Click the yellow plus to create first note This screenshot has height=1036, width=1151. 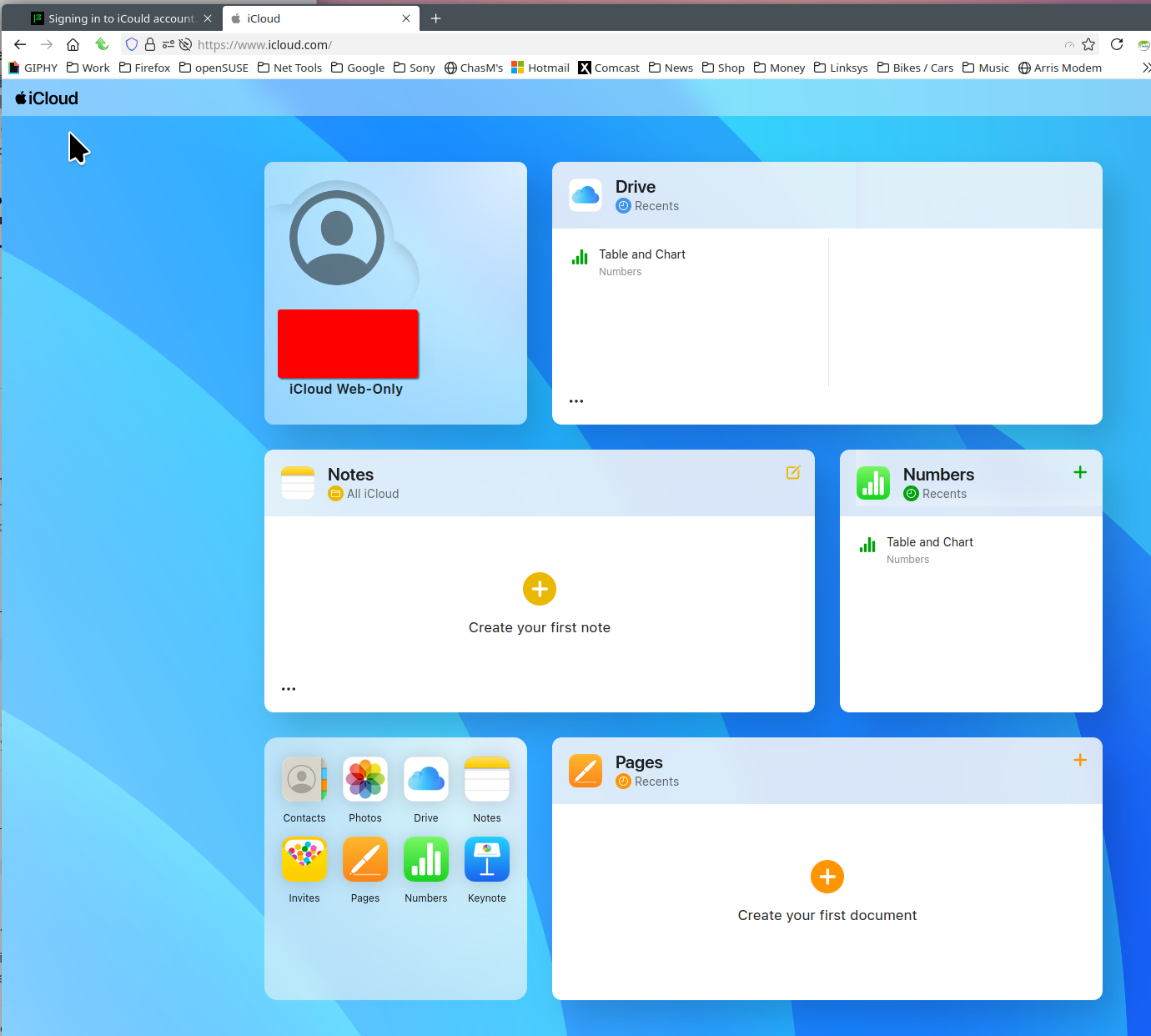click(x=540, y=589)
